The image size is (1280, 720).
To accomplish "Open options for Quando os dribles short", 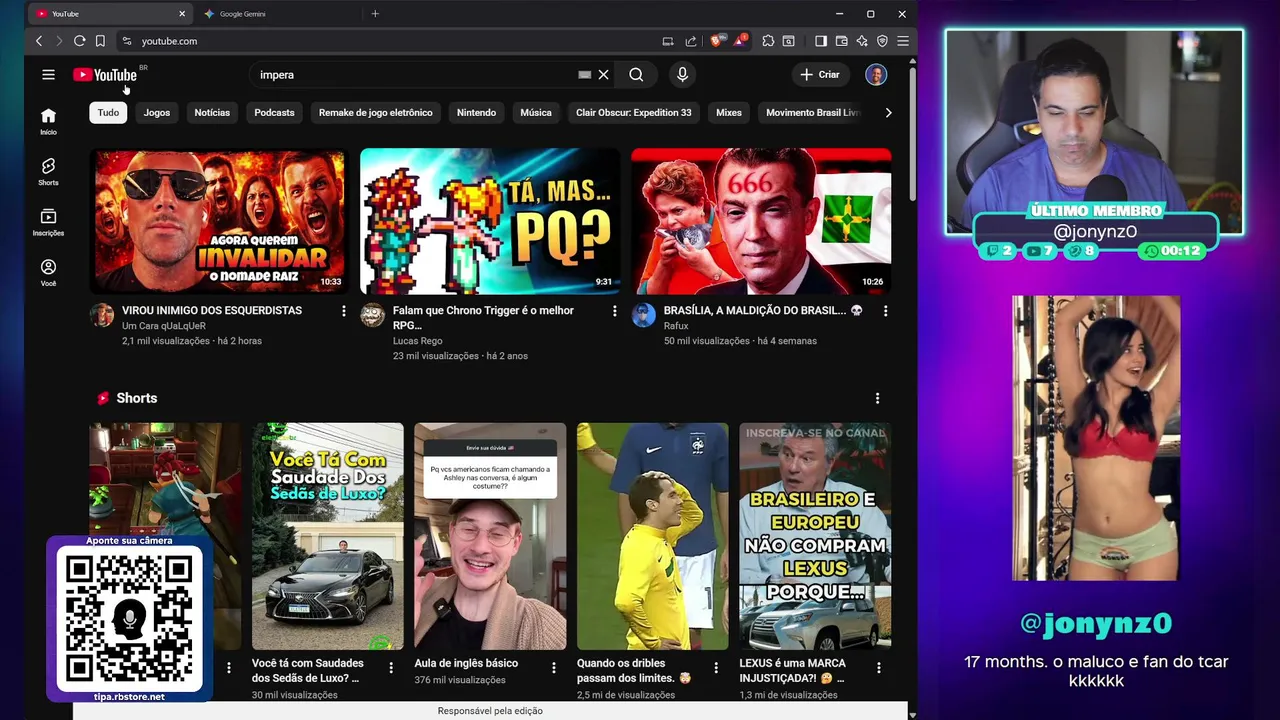I will 716,667.
